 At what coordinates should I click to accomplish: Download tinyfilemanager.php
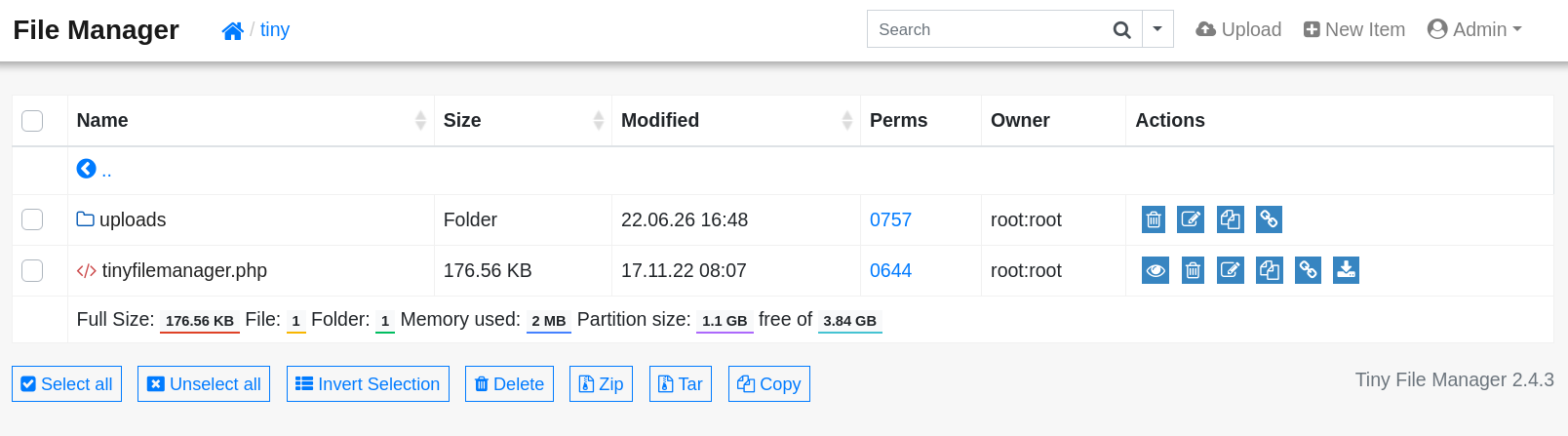[1346, 270]
